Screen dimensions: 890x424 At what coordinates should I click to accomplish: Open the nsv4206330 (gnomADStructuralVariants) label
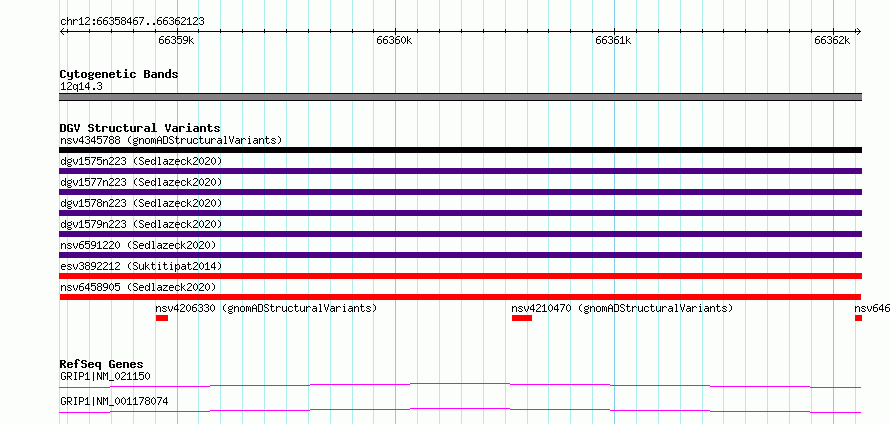coord(266,308)
